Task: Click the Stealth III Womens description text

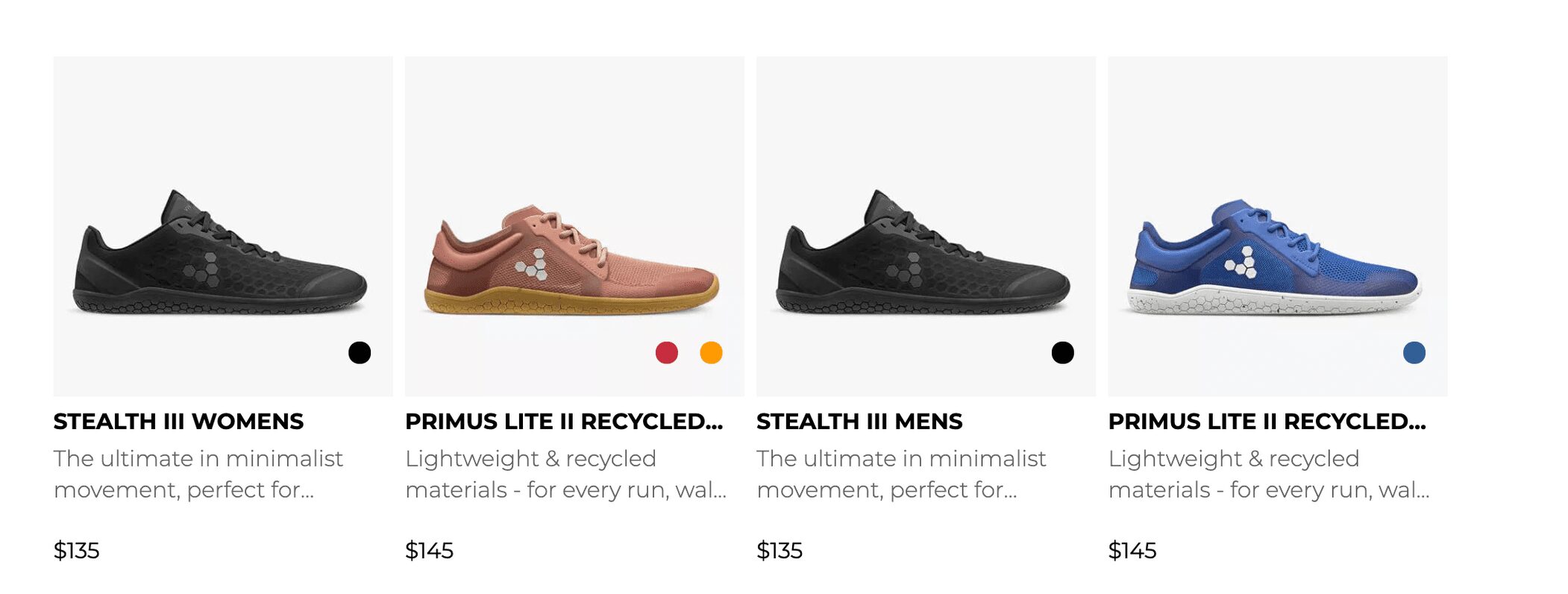Action: [198, 474]
